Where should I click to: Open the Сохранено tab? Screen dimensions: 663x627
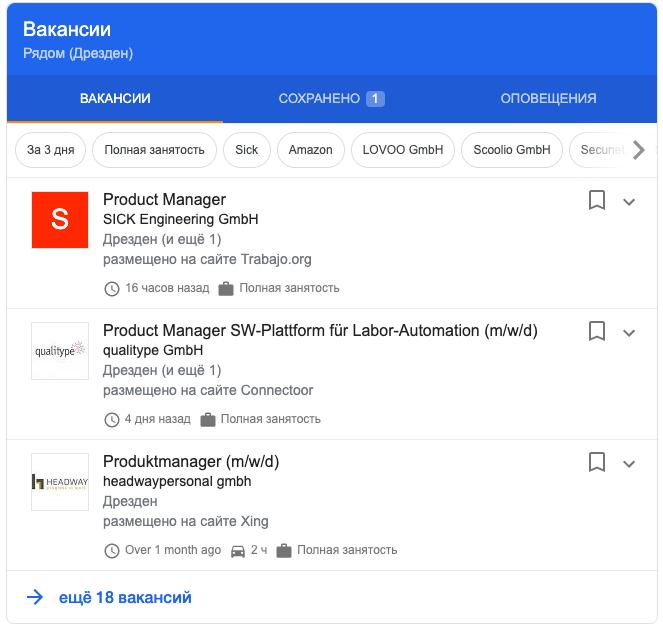(x=331, y=98)
